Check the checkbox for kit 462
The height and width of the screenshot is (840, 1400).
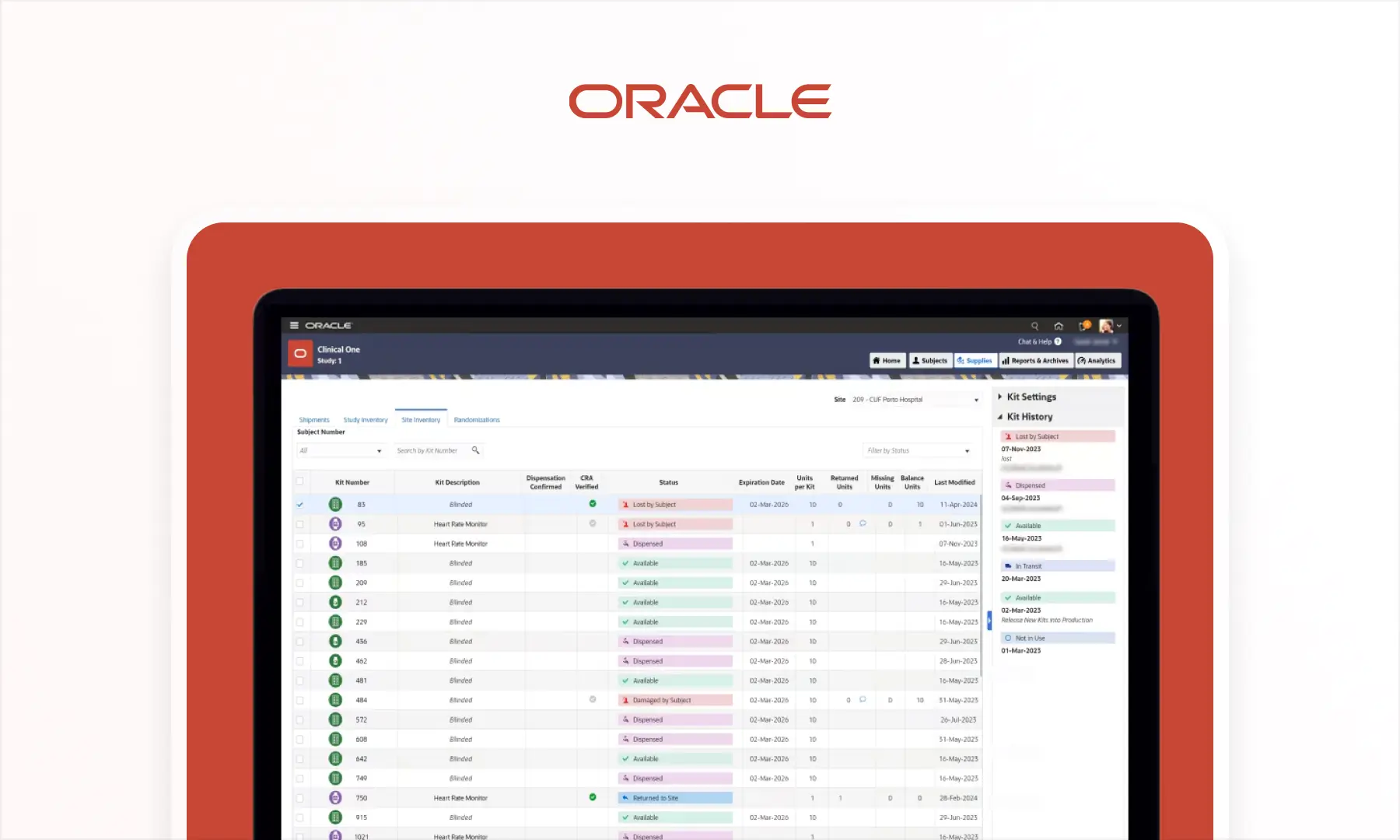[x=299, y=661]
